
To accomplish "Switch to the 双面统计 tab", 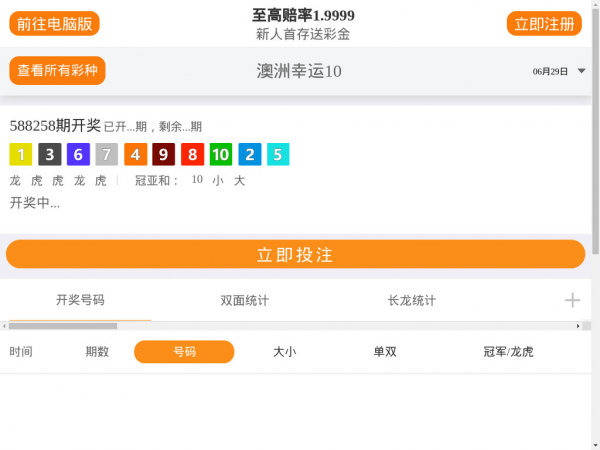I will (245, 300).
